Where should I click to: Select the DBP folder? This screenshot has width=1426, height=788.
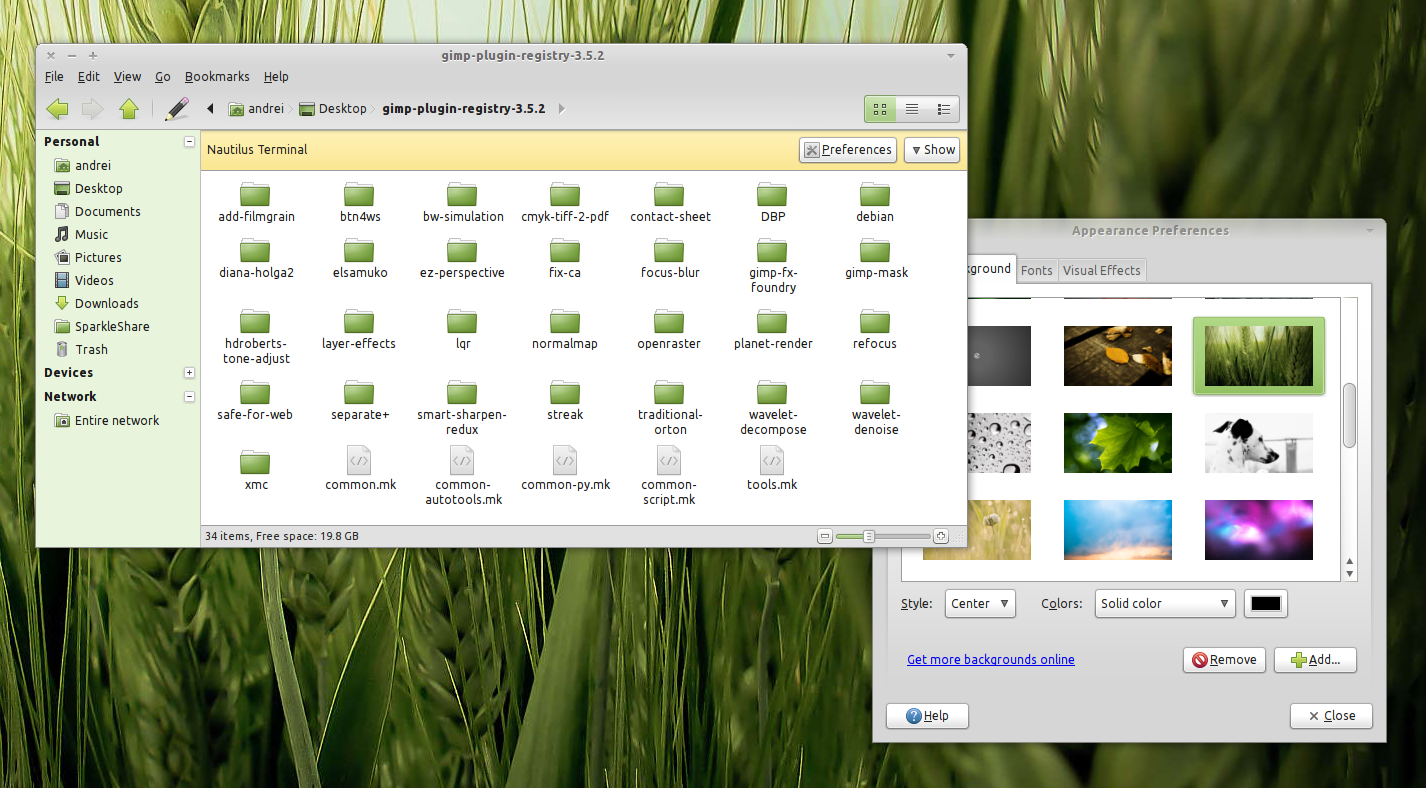[x=772, y=203]
